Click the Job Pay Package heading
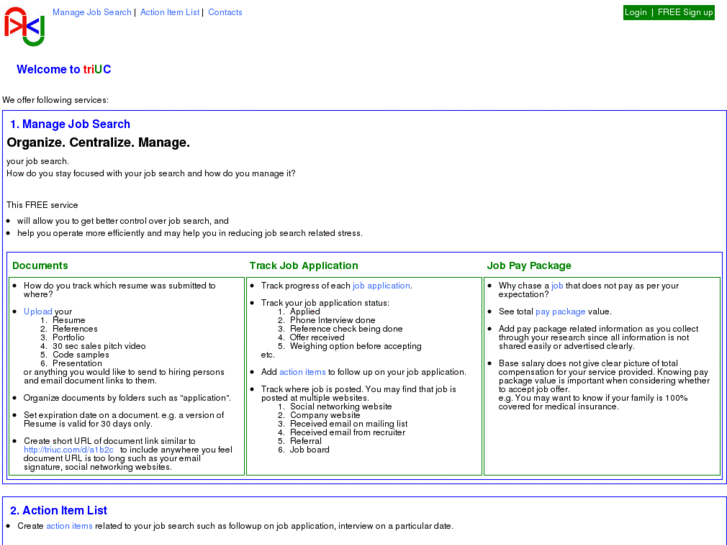The height and width of the screenshot is (545, 727). [529, 266]
